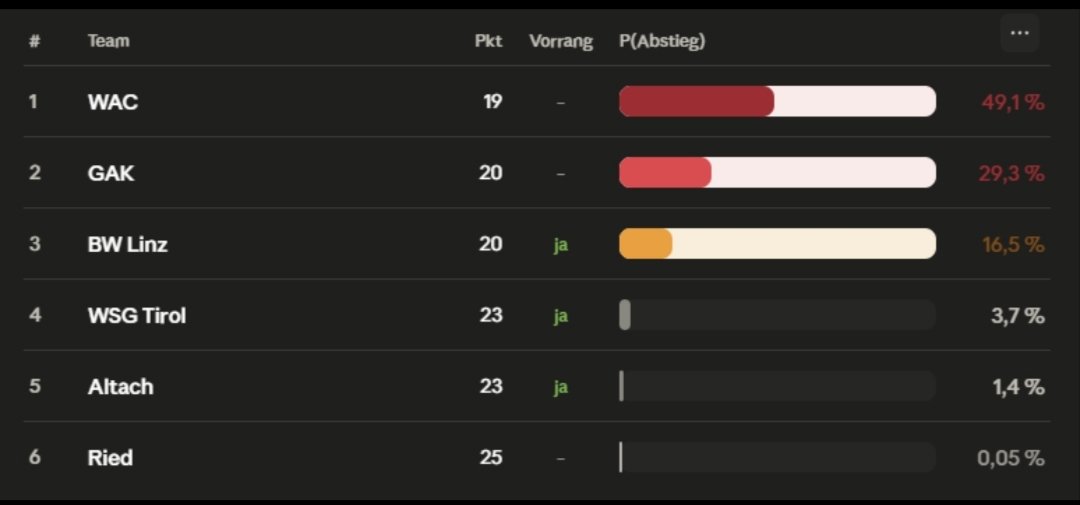Click WSG Tirol's gray probability bar
The width and height of the screenshot is (1080, 505).
625,316
